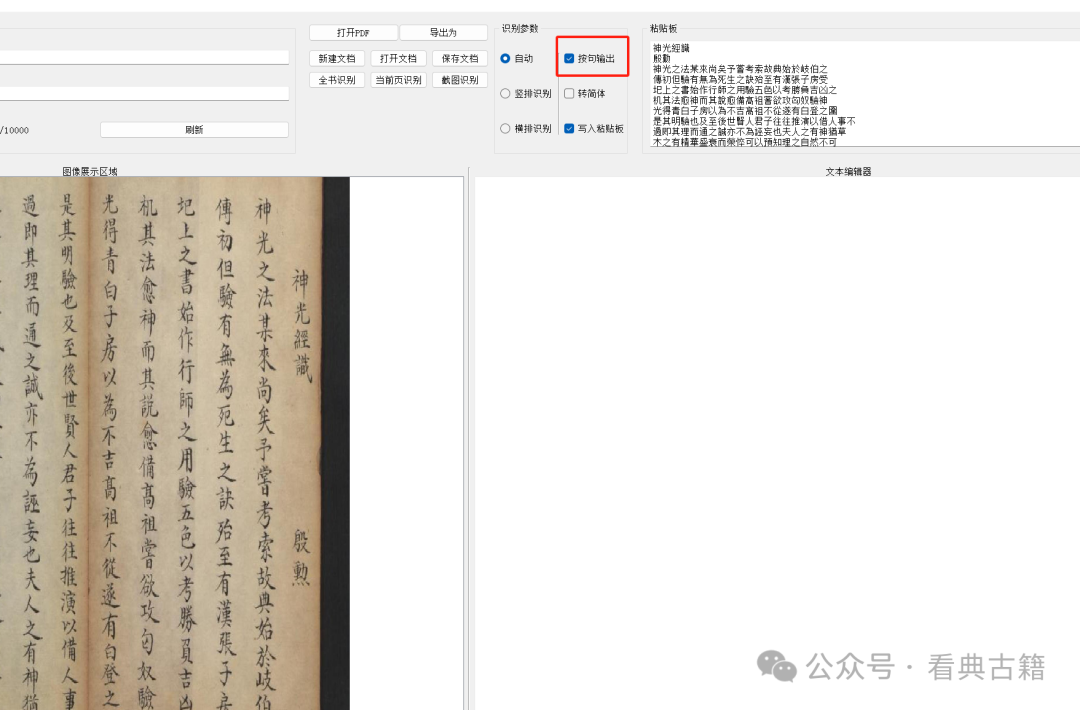
Task: Select 竖排识别 vertical layout recognition
Action: (506, 93)
